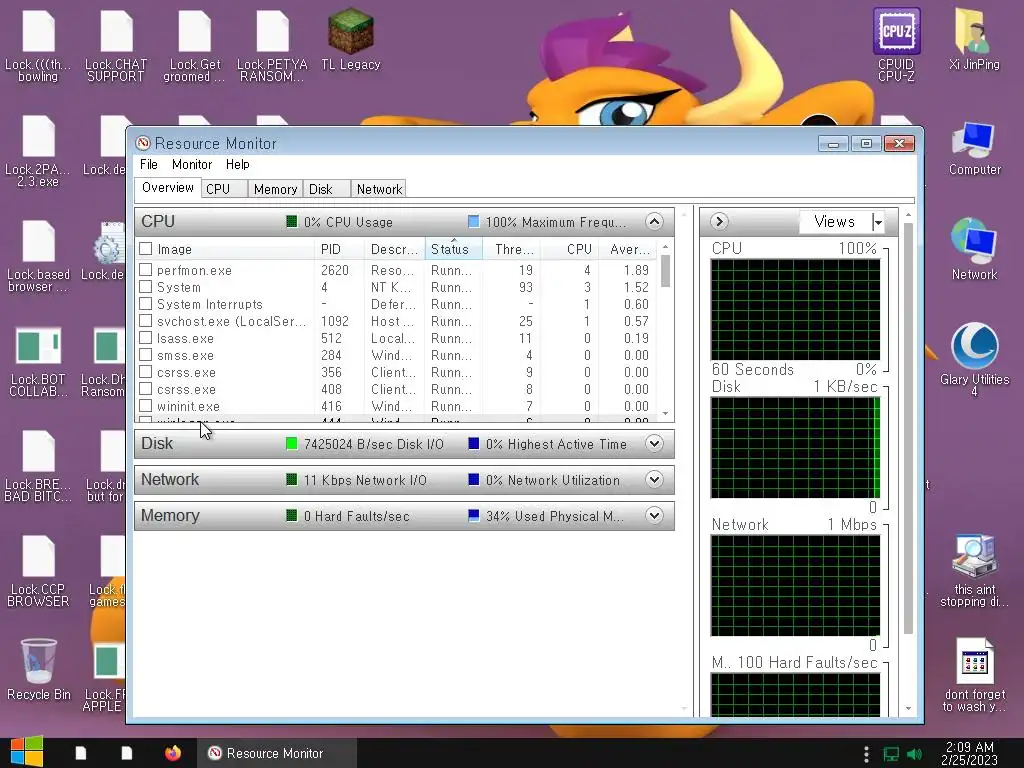Expand the Disk section chevron
The image size is (1024, 768).
[654, 443]
